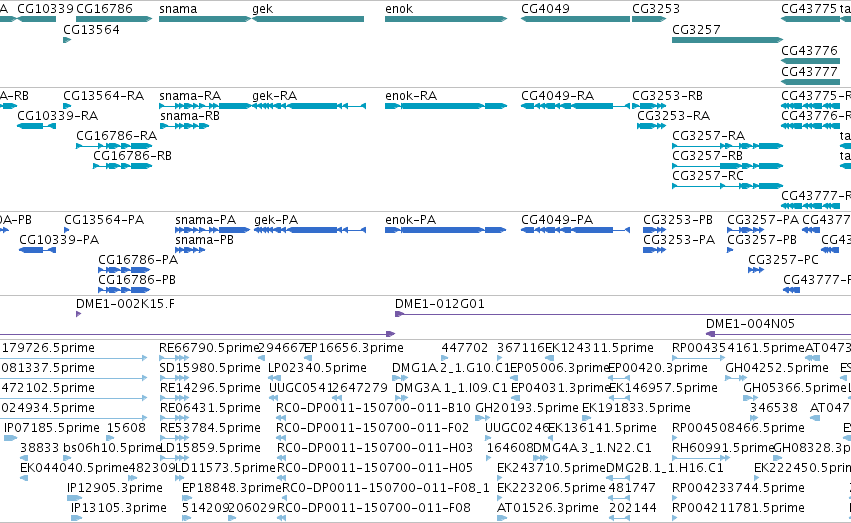Select the CG3257 gene bar

pos(727,40)
